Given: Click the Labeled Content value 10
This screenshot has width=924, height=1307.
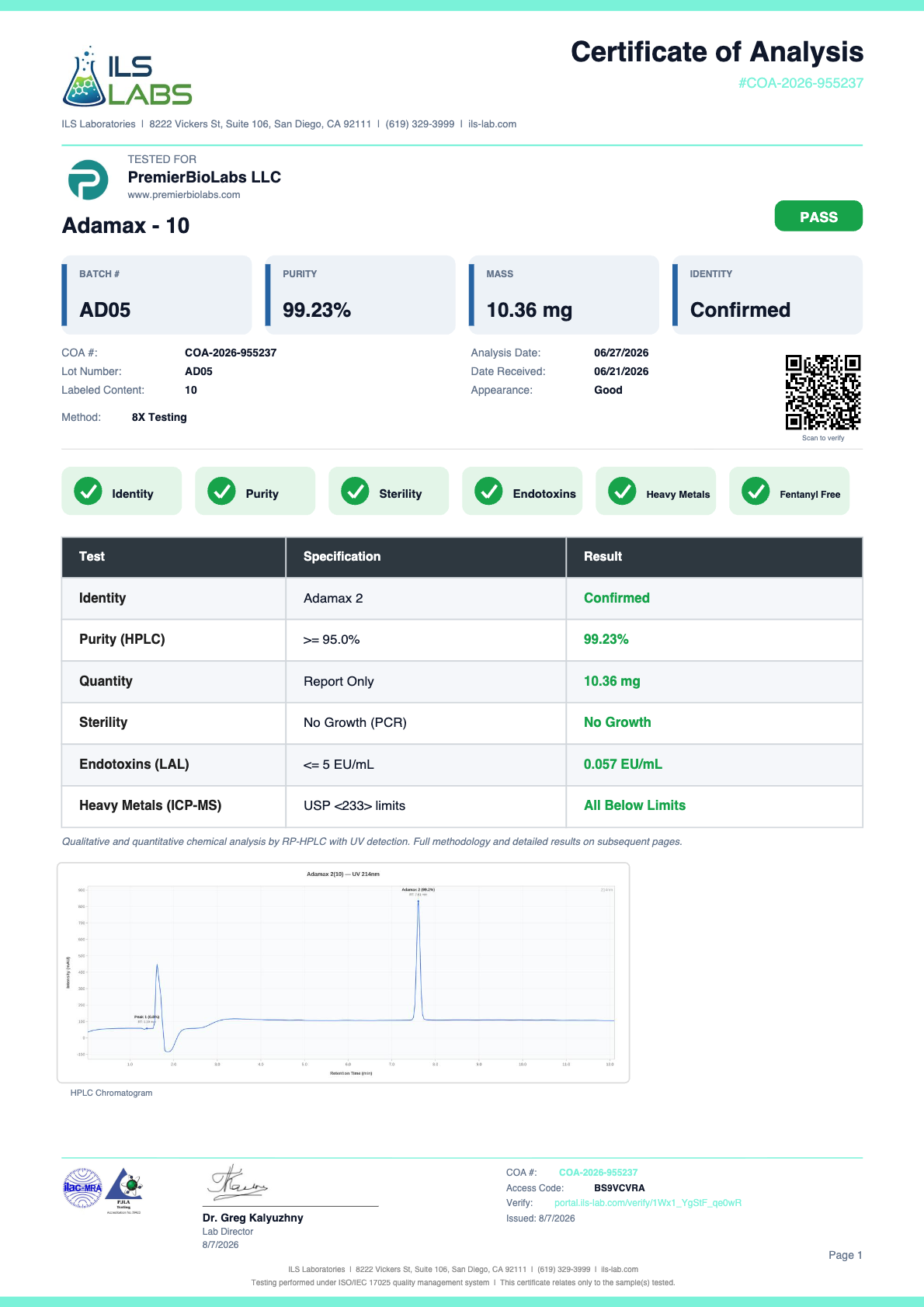Looking at the screenshot, I should tap(191, 390).
